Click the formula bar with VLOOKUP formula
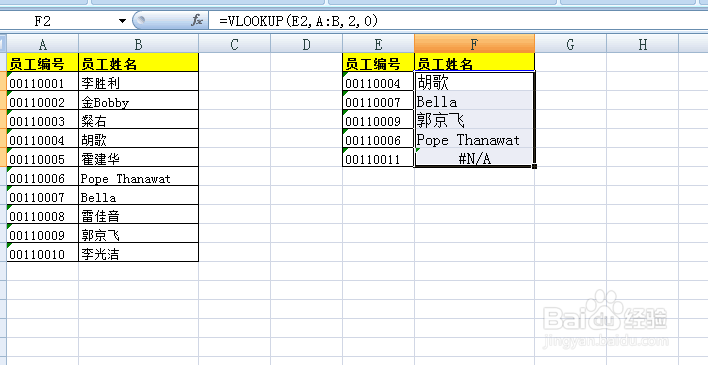This screenshot has width=708, height=365. (458, 21)
